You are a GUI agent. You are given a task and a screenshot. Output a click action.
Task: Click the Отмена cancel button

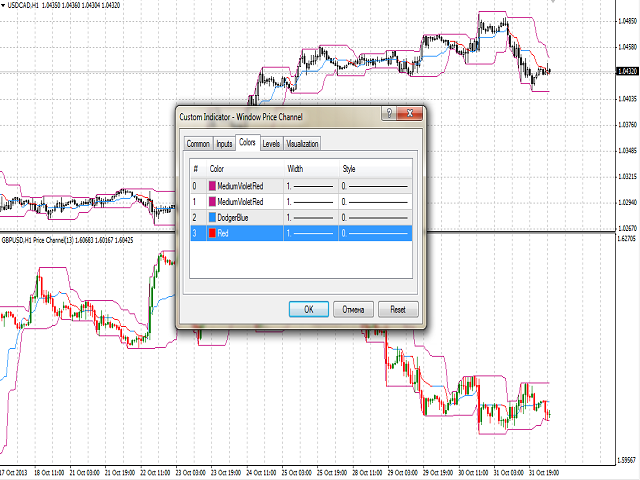point(353,309)
